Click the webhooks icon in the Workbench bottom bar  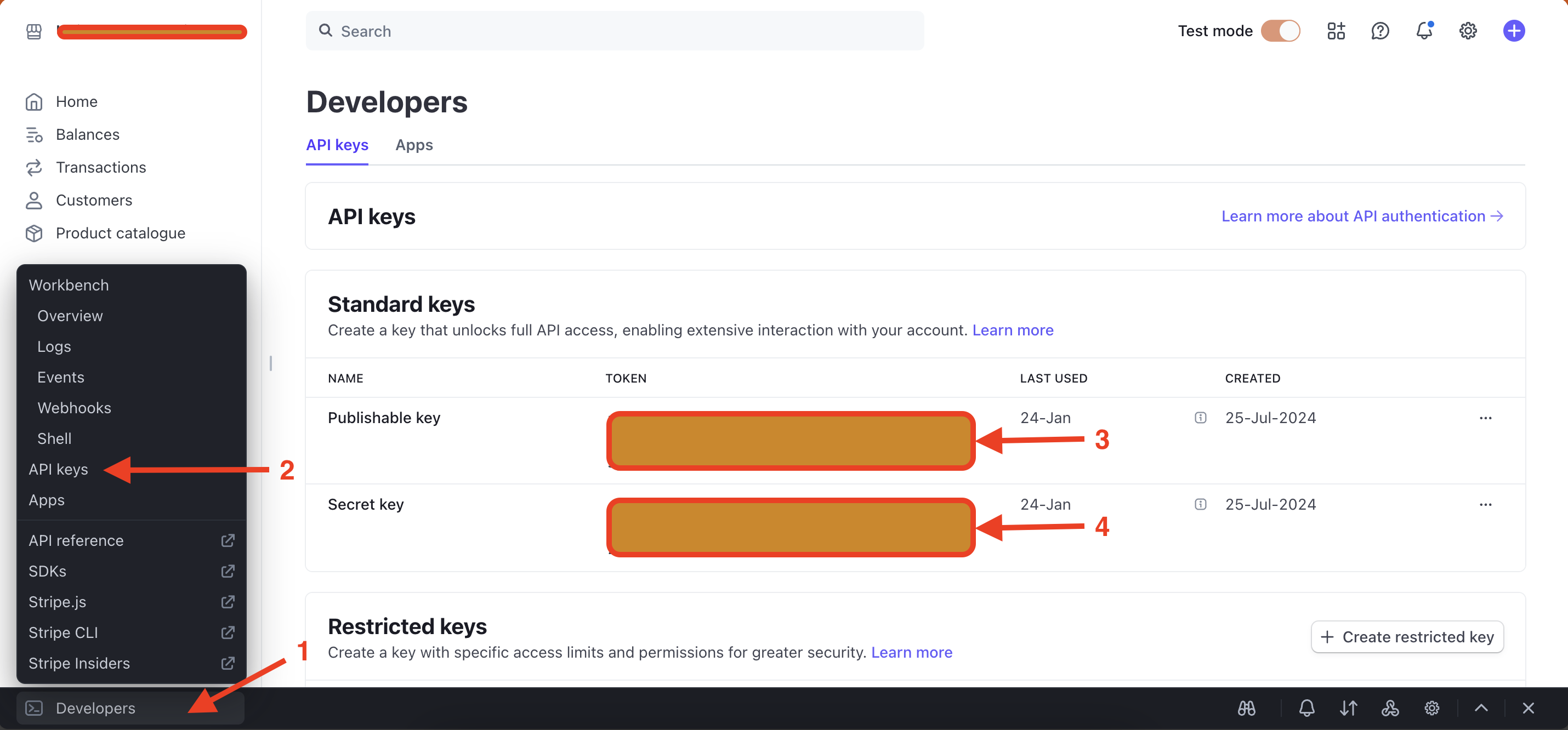pos(1390,708)
